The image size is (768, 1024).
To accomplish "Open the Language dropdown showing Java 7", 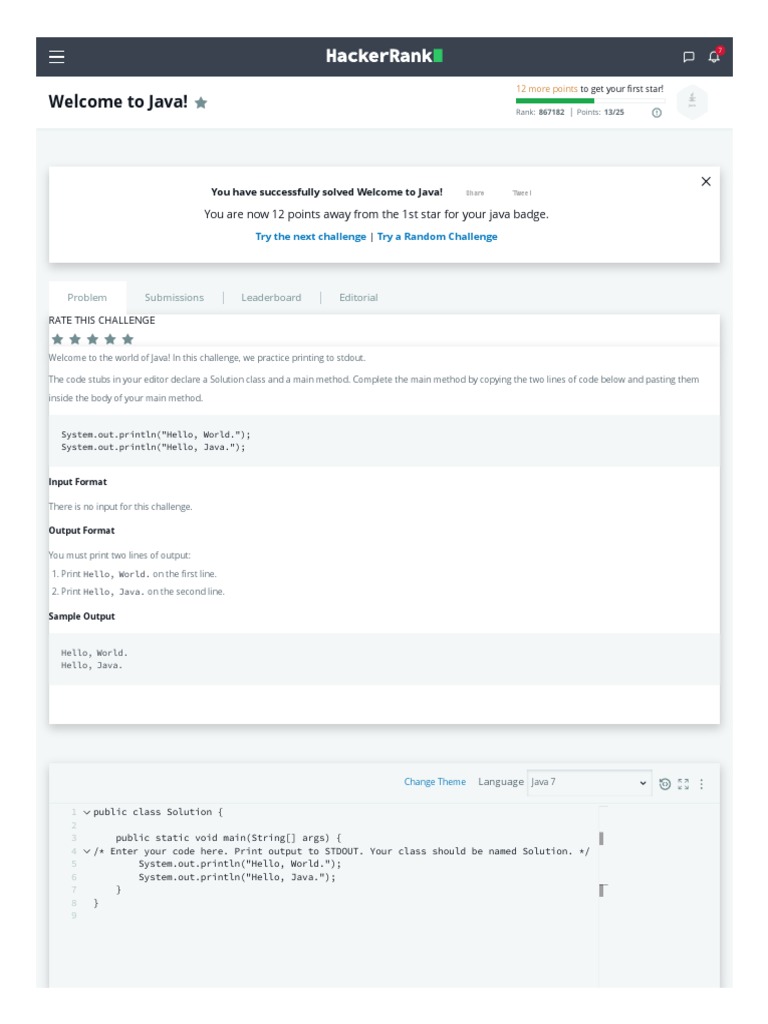I will click(x=590, y=782).
